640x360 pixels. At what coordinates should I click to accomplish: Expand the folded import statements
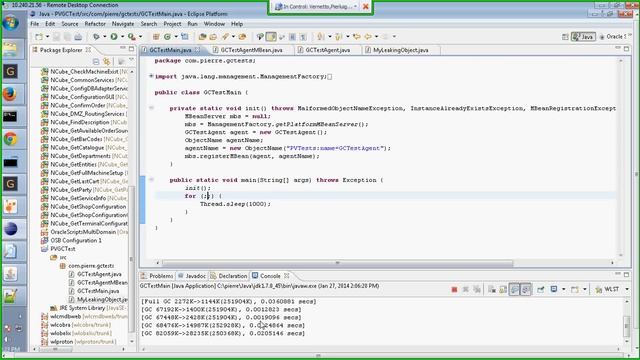point(151,76)
